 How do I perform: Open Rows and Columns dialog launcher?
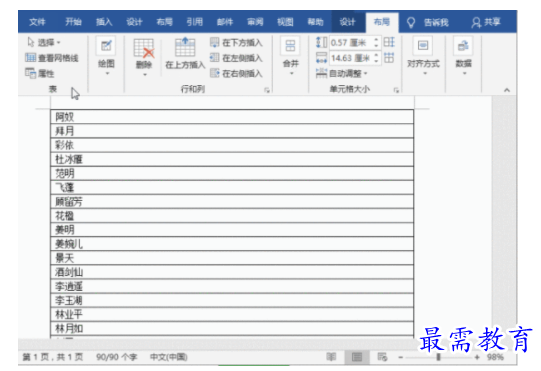coord(267,90)
